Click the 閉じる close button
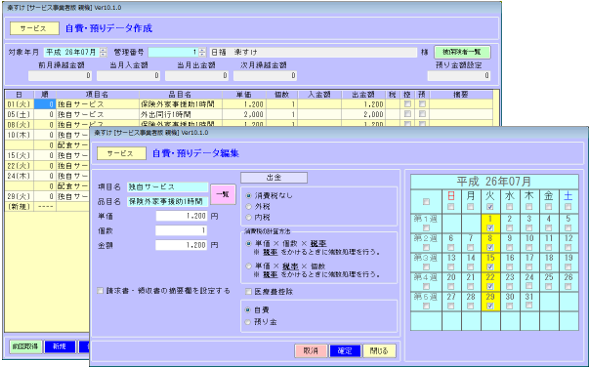The height and width of the screenshot is (367, 591). tap(379, 351)
